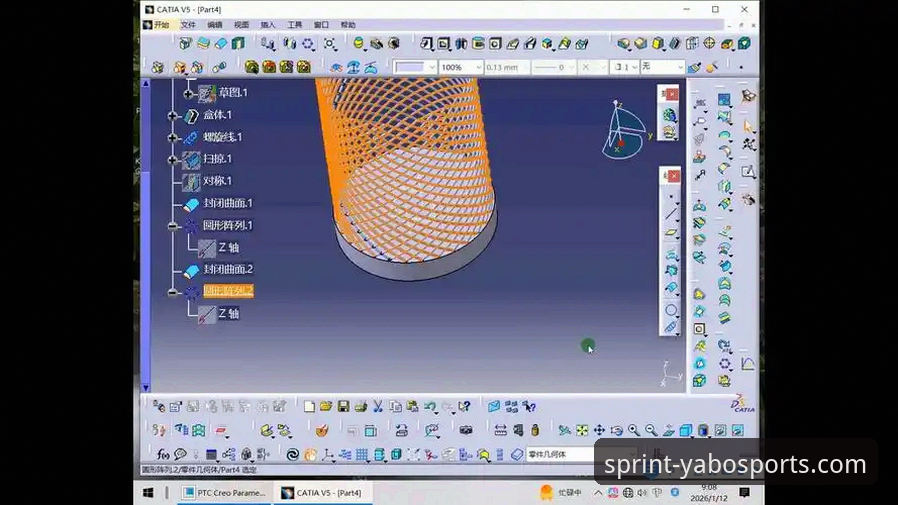Expand the 盒体.1 tree node
Screen dimensions: 898x505
coord(172,116)
